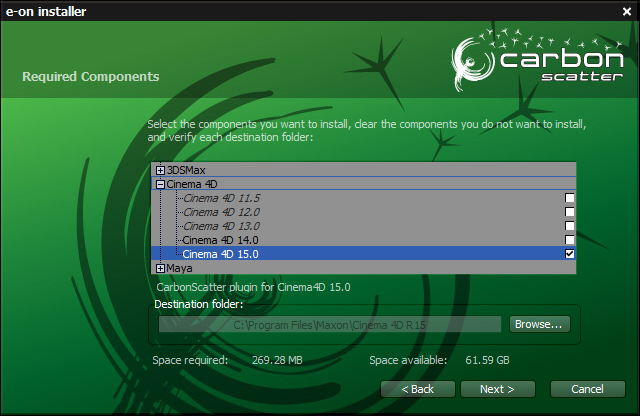The width and height of the screenshot is (640, 416).
Task: Select the Cinema 4D 14.0 row
Action: [x=363, y=240]
